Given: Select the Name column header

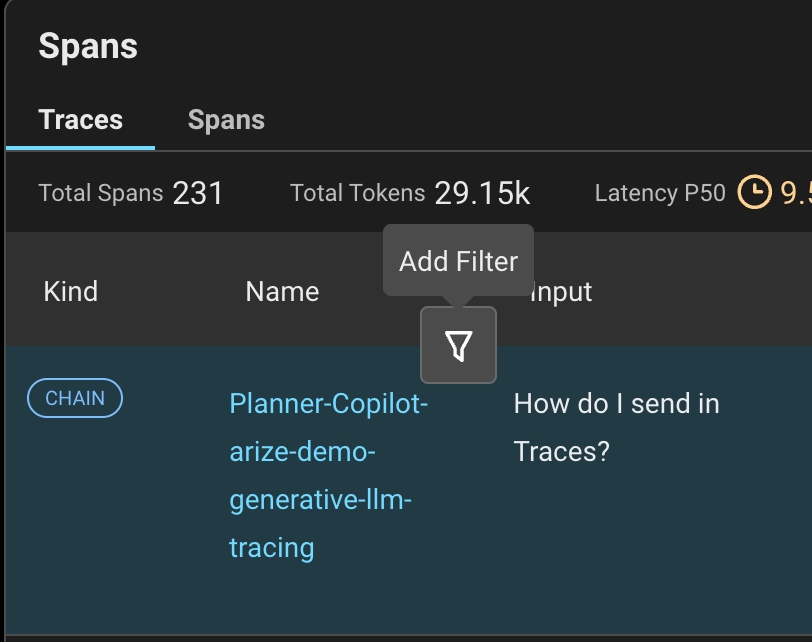Looking at the screenshot, I should point(282,292).
